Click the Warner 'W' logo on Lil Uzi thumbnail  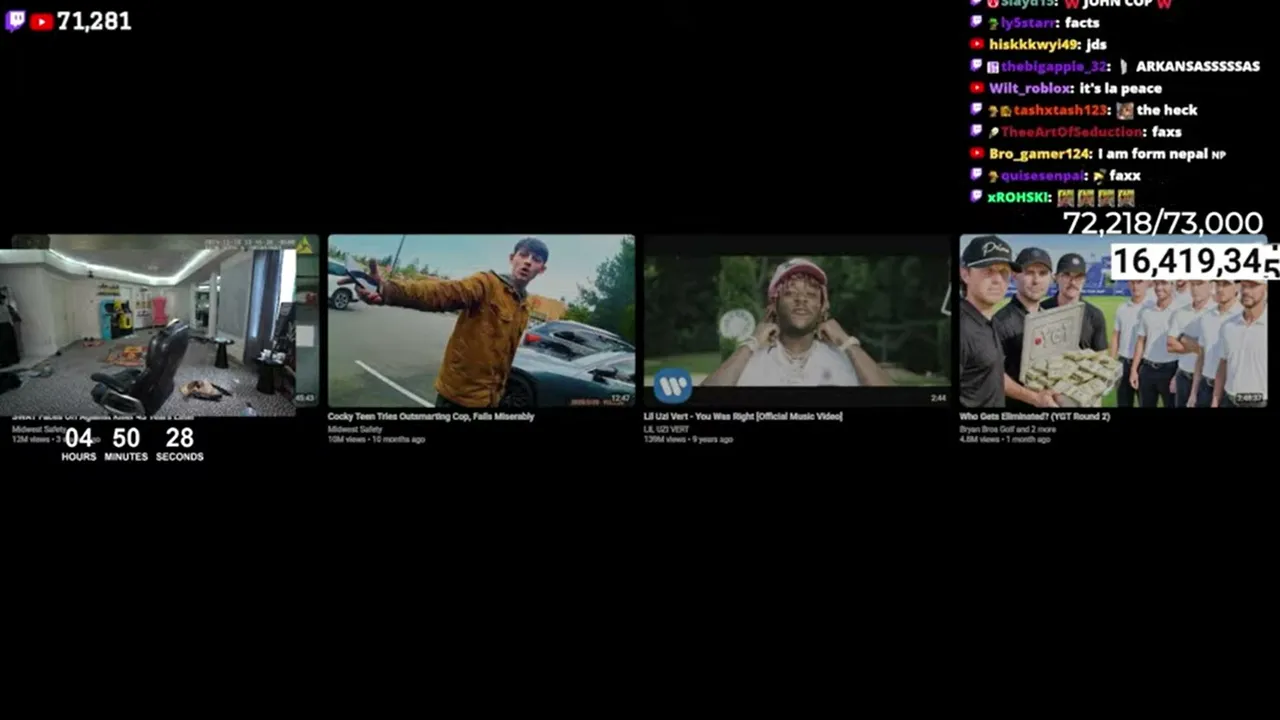pyautogui.click(x=673, y=385)
